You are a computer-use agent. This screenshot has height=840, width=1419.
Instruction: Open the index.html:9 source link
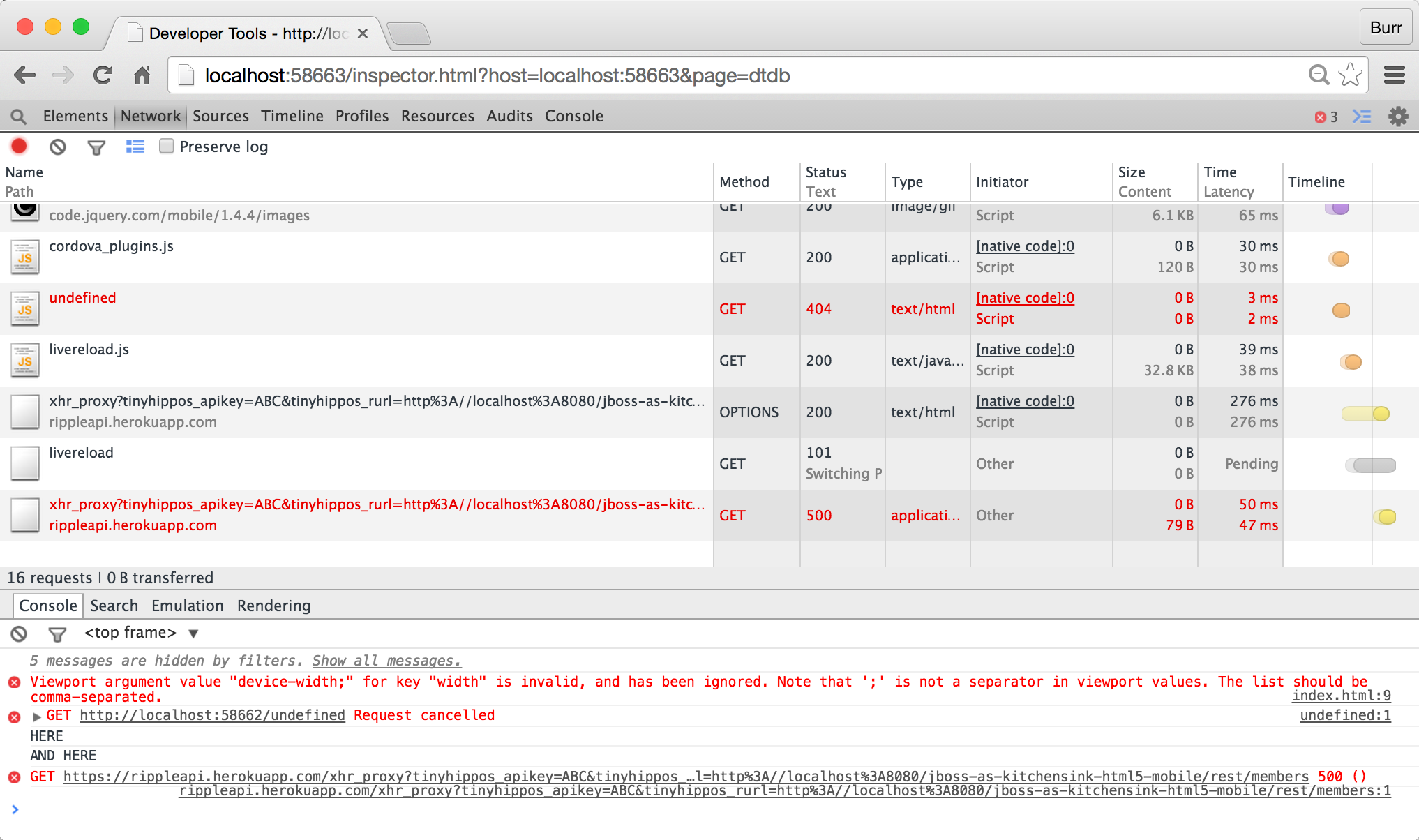(1341, 696)
